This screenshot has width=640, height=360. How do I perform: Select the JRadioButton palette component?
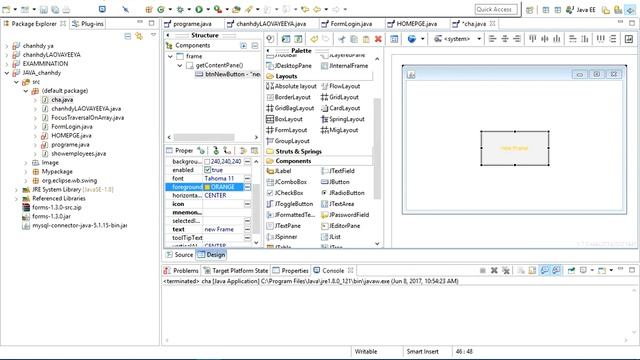(x=343, y=193)
